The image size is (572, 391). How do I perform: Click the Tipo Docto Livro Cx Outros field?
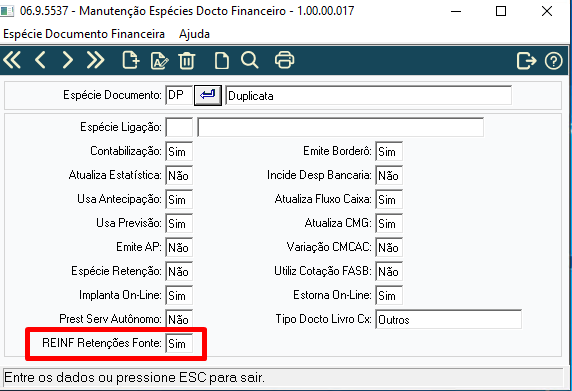[448, 320]
